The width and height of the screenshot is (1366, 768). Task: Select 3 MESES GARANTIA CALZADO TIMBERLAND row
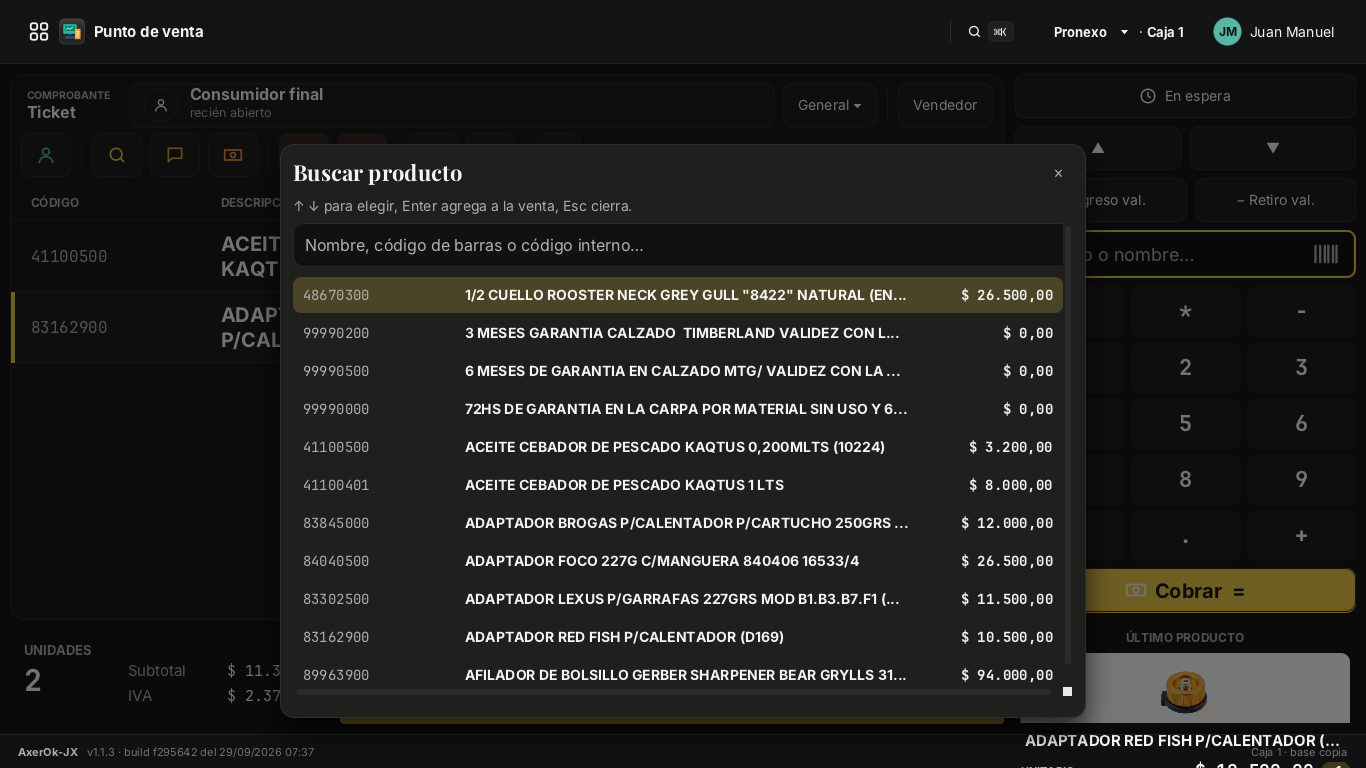point(678,333)
